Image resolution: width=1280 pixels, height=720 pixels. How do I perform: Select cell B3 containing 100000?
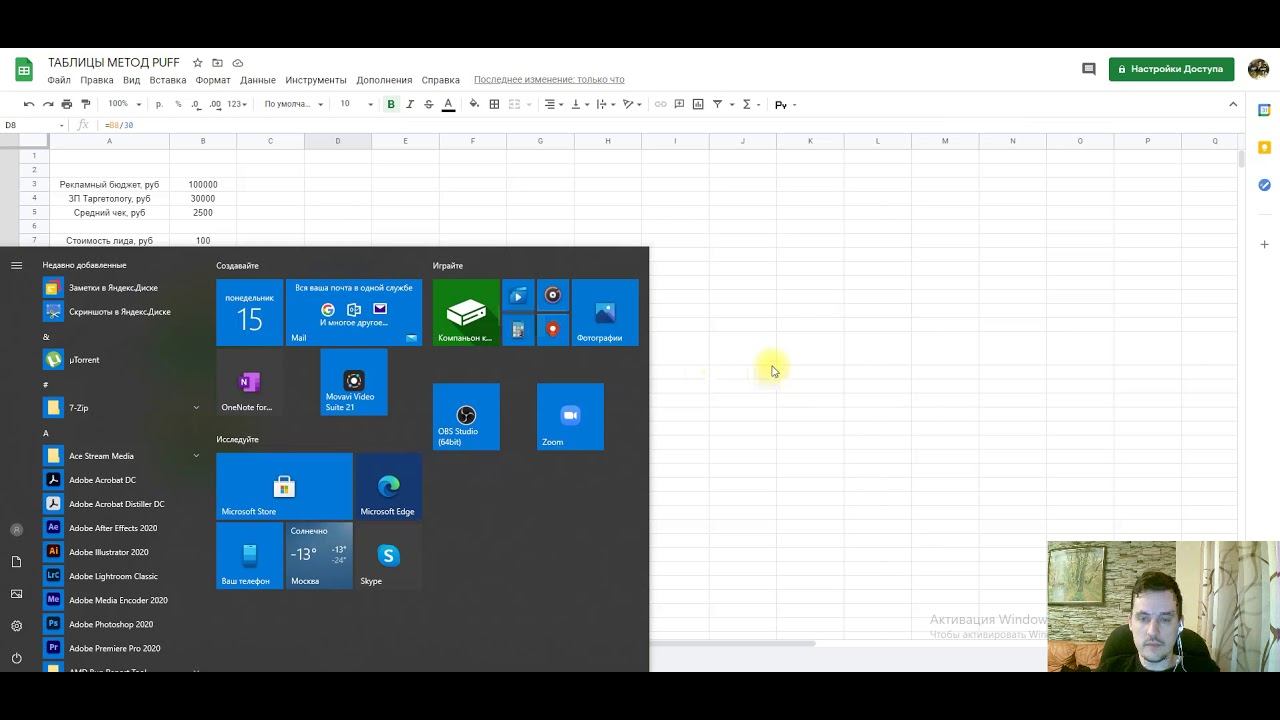coord(203,184)
